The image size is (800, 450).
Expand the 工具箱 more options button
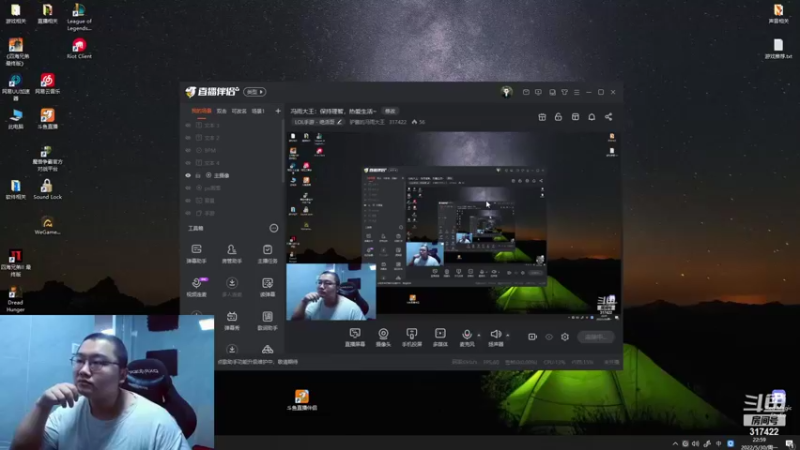(x=274, y=228)
